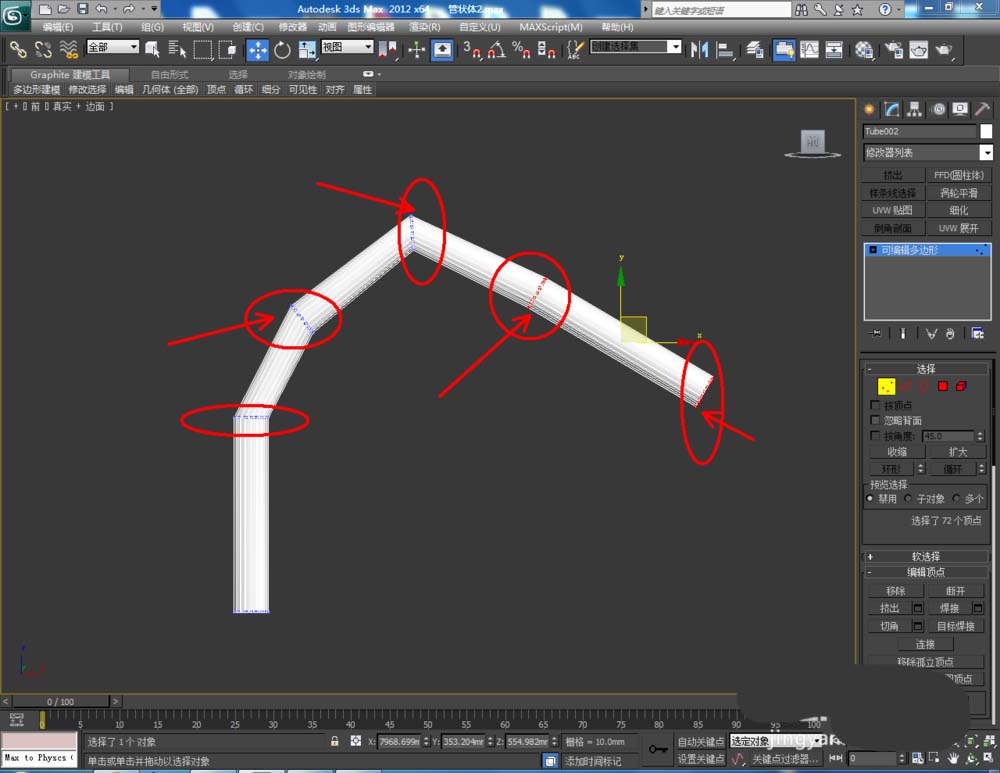Click the Mirror tool icon
This screenshot has height=773, width=1000.
(699, 49)
